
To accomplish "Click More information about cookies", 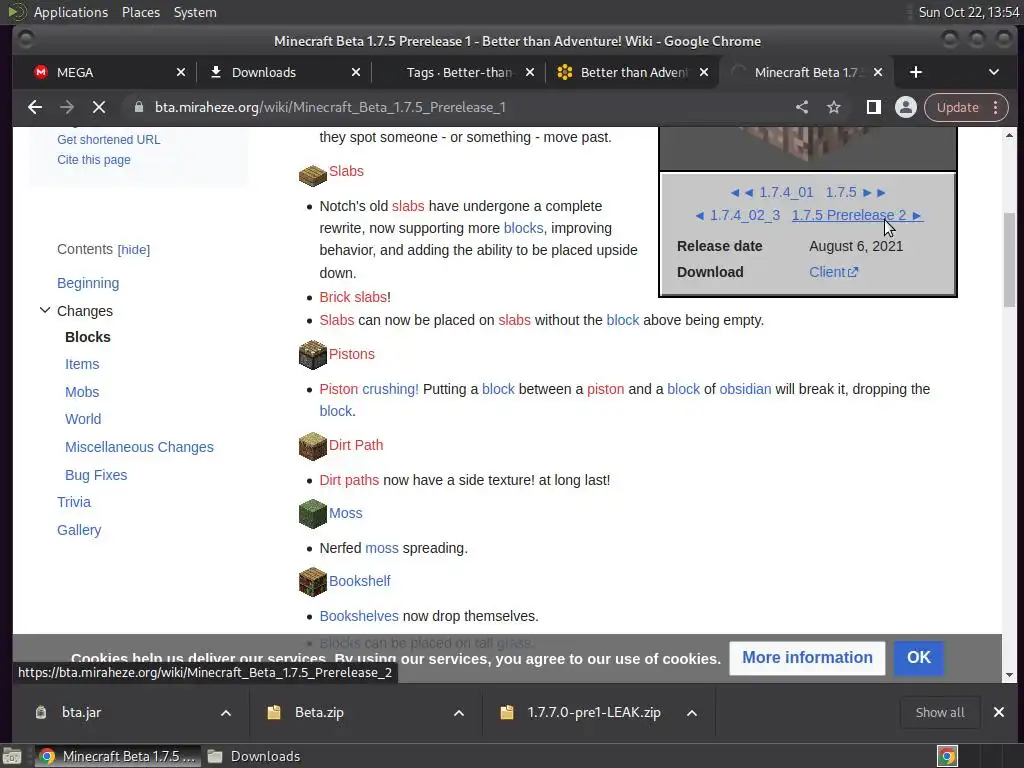I will (807, 658).
